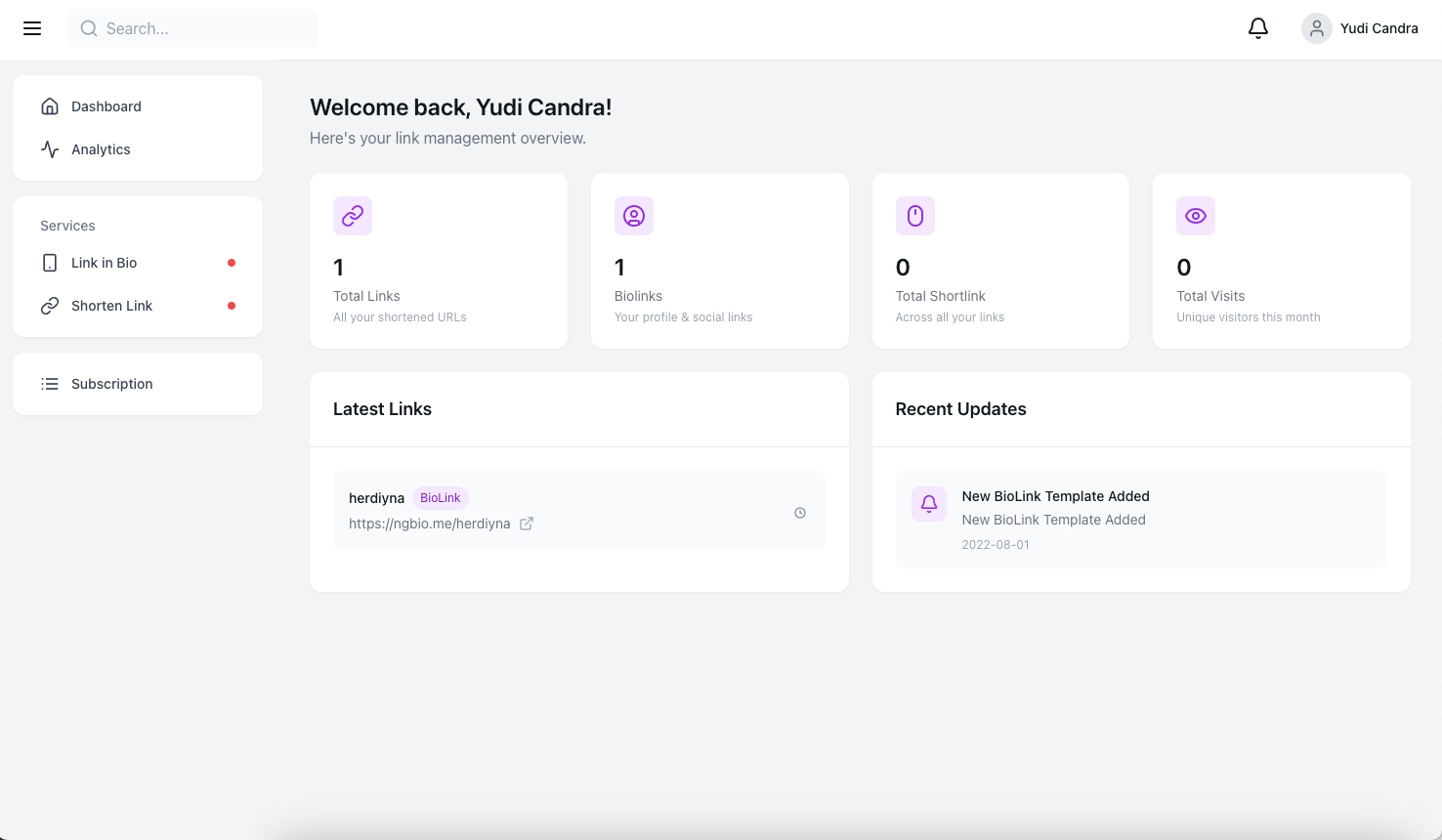Click clock icon on herdiyna link
Screen dimensions: 1442x840
[800, 513]
